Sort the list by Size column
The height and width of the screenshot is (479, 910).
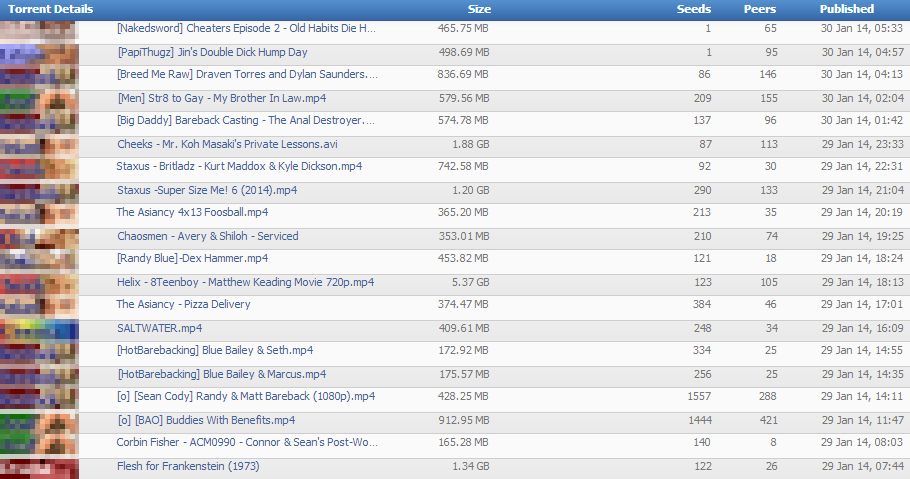tap(479, 9)
